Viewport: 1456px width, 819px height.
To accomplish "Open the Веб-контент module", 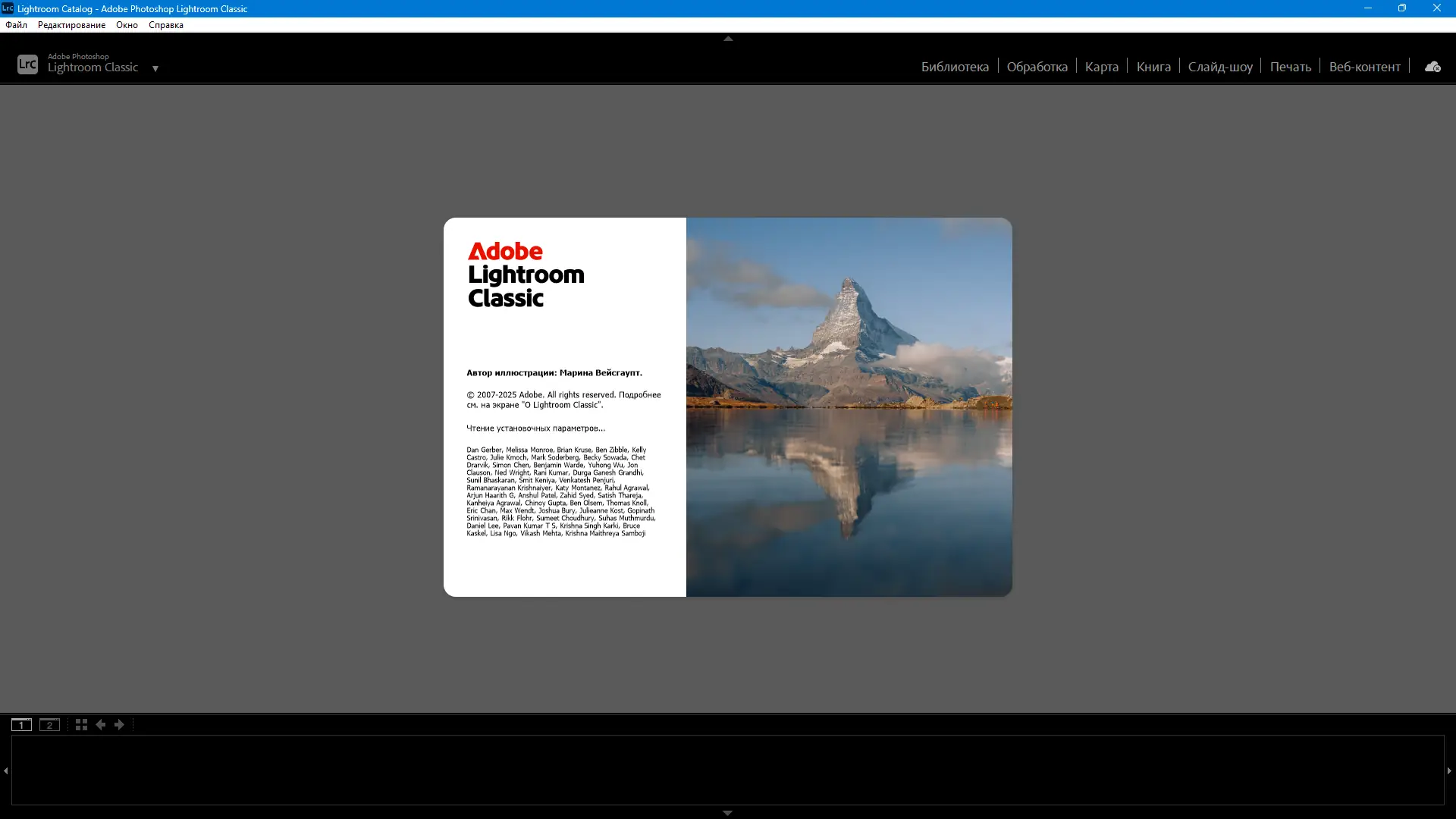I will pos(1364,66).
